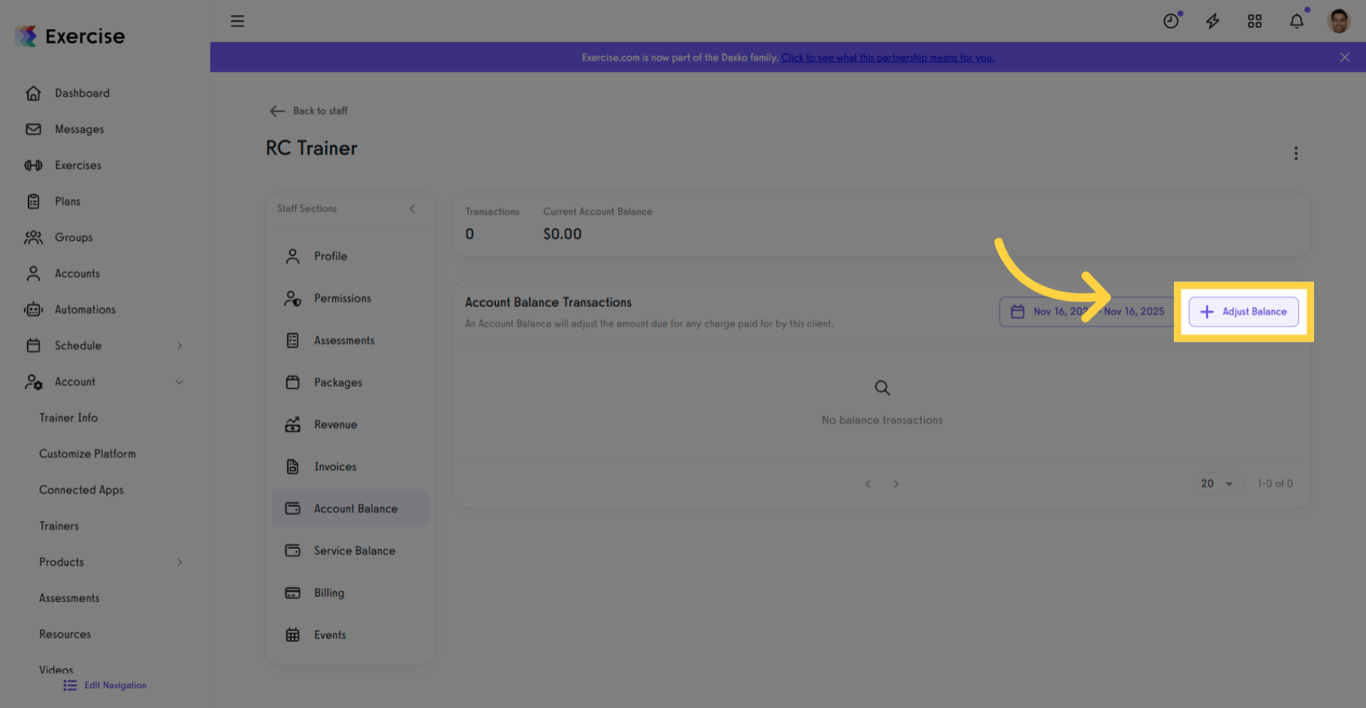Collapse the Account sidebar menu
This screenshot has width=1366, height=708.
click(x=179, y=381)
